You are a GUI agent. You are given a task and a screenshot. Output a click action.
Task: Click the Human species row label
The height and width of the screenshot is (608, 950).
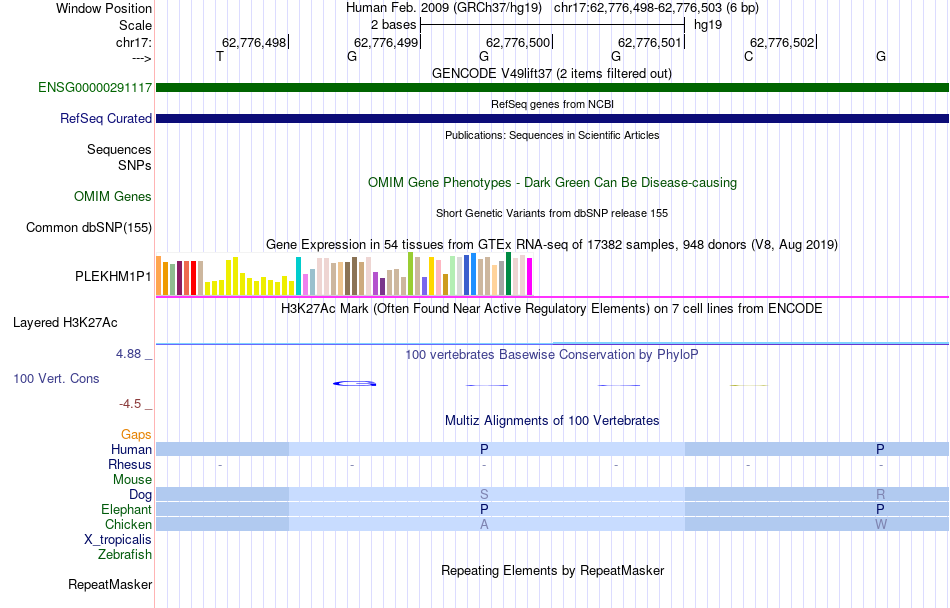coord(131,449)
